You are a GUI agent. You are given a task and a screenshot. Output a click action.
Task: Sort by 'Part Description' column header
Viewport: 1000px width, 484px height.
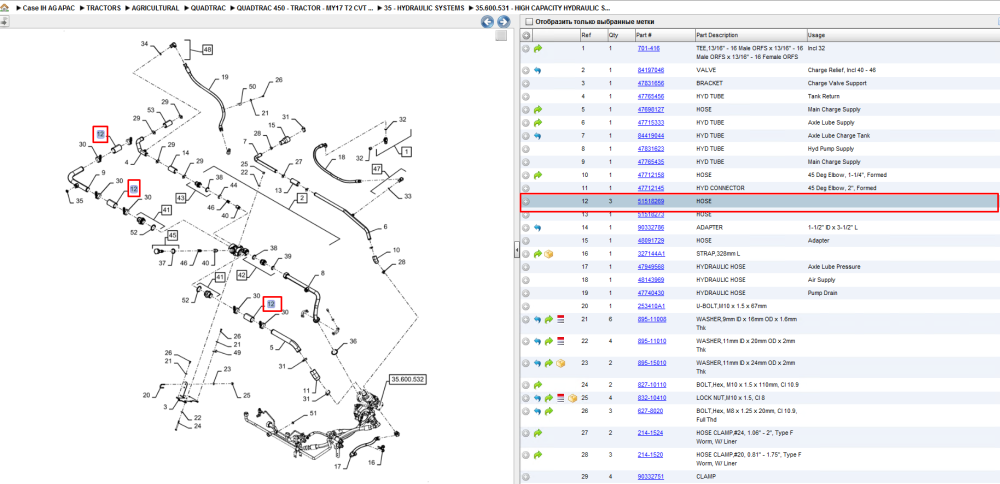[x=717, y=35]
